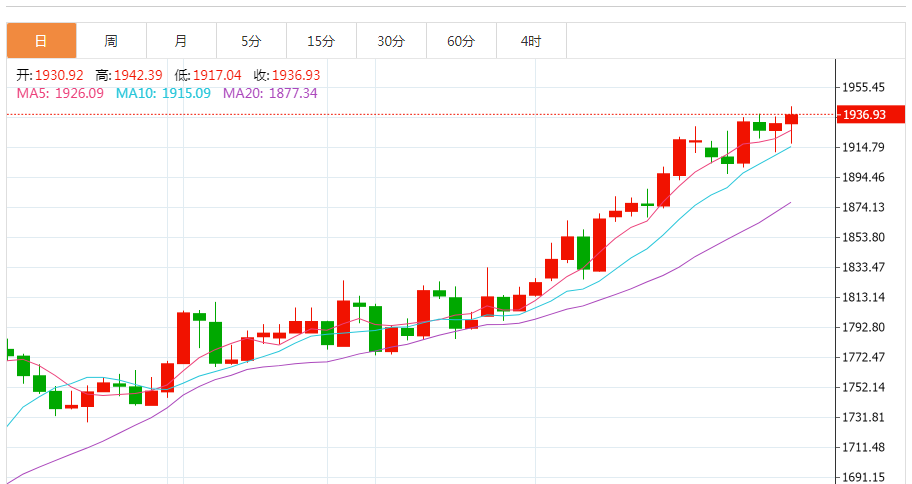Click the 高:1942.39 high price readout
Image resolution: width=912 pixels, height=484 pixels.
point(129,75)
